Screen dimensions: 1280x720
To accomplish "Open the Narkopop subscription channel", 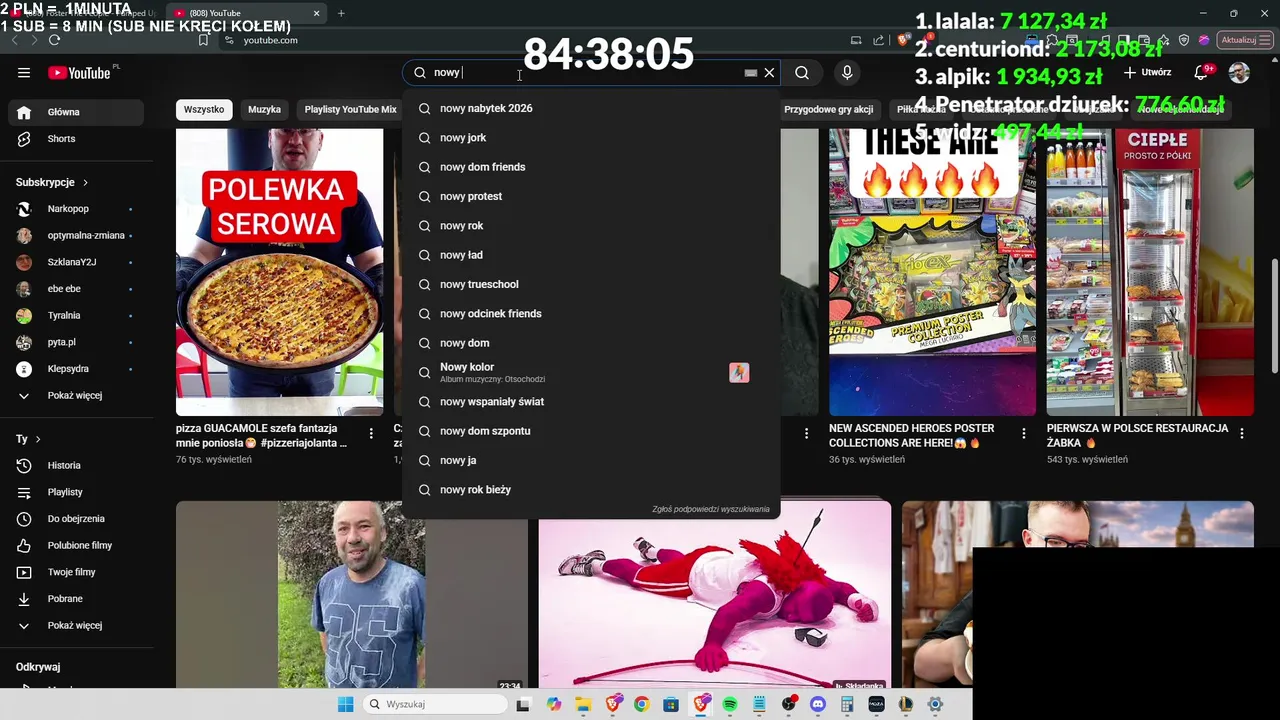I will (76, 209).
